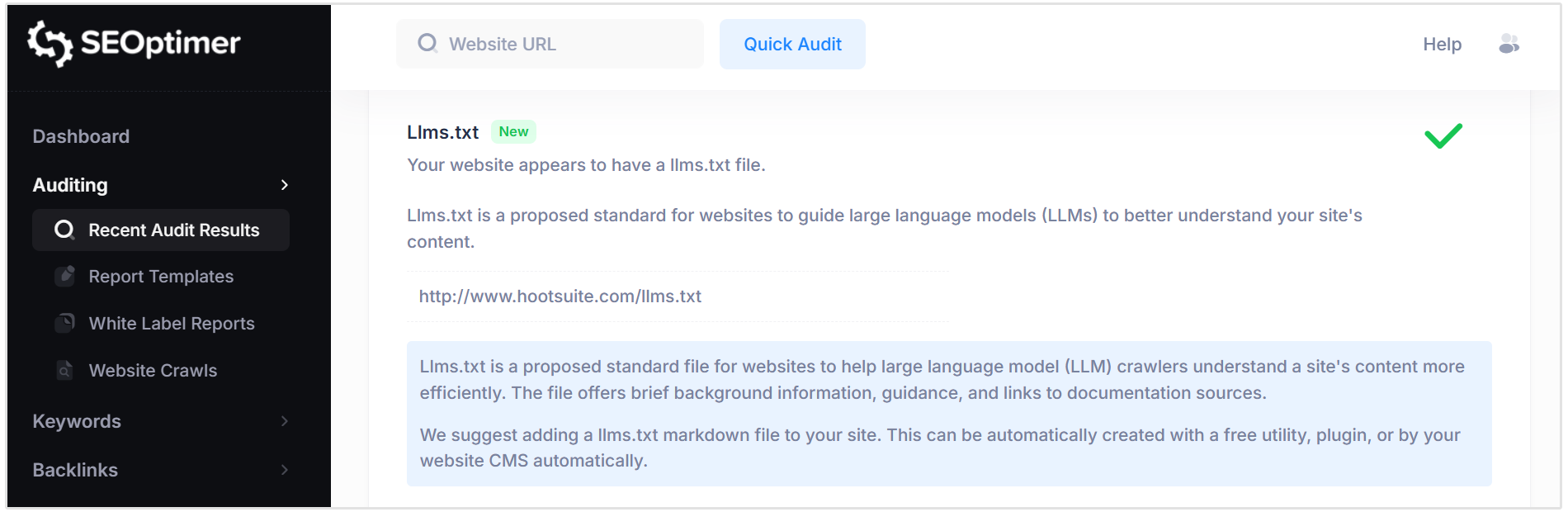Image resolution: width=1568 pixels, height=512 pixels.
Task: Select Report Templates in the sidebar
Action: (160, 277)
